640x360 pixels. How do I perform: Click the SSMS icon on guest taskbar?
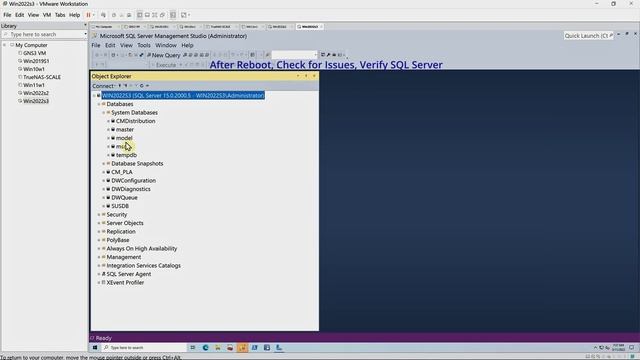[x=242, y=348]
